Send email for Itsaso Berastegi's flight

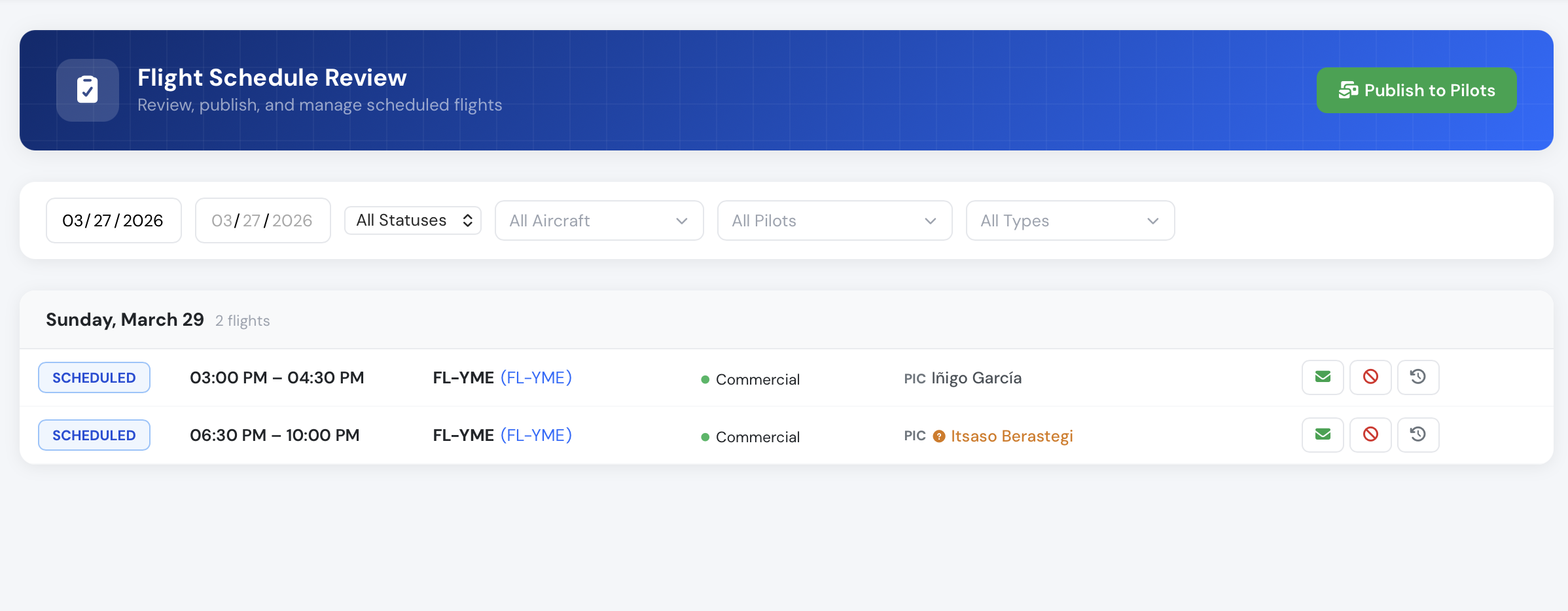click(x=1323, y=435)
